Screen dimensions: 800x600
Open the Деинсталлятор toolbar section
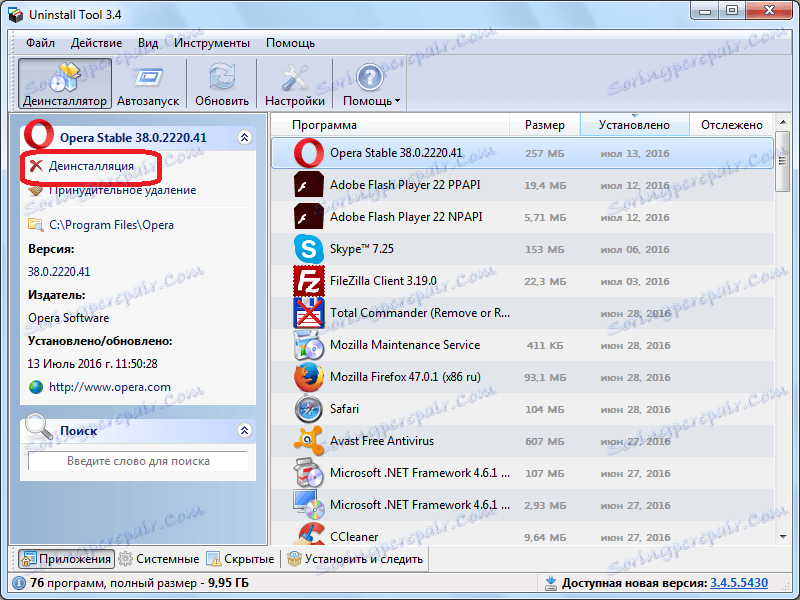[x=65, y=84]
